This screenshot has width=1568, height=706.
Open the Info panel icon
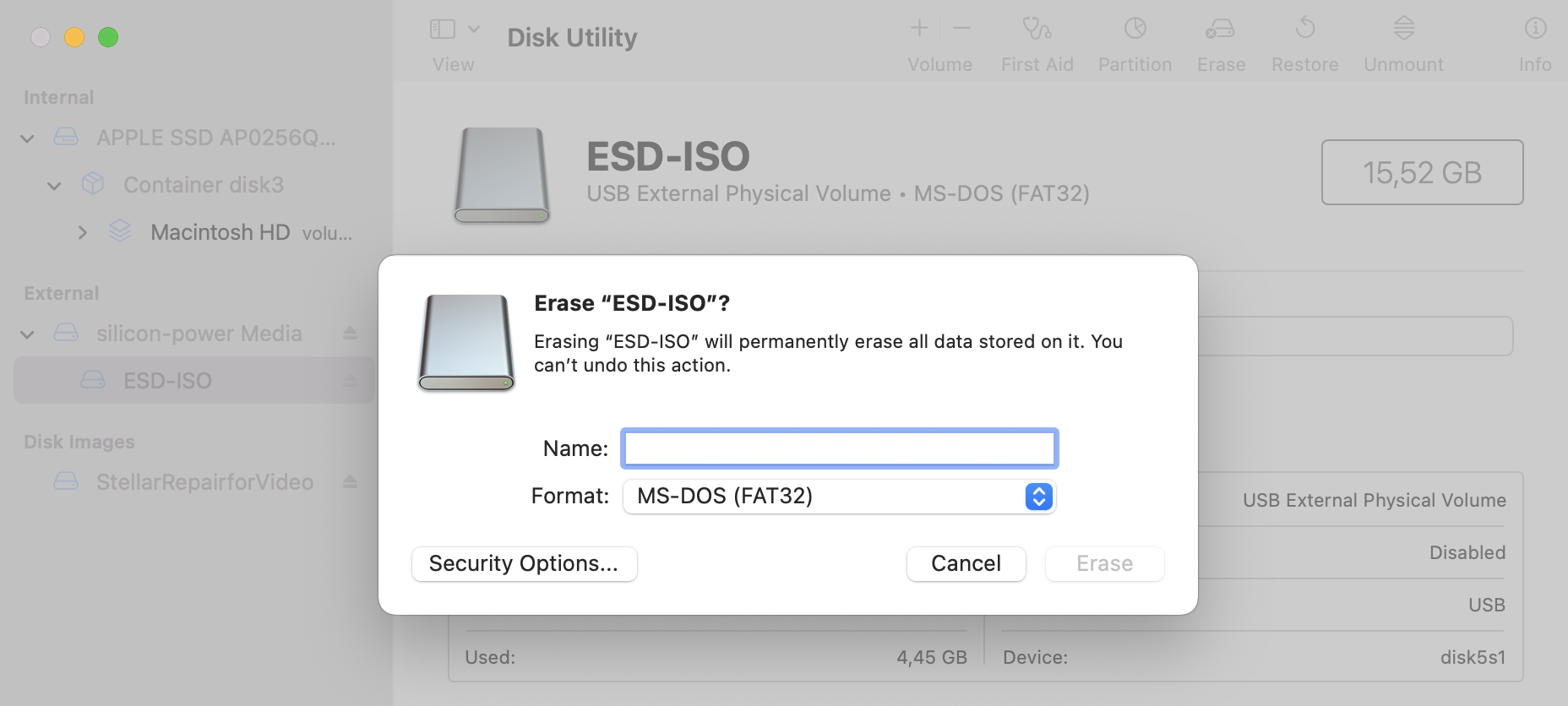[1535, 29]
